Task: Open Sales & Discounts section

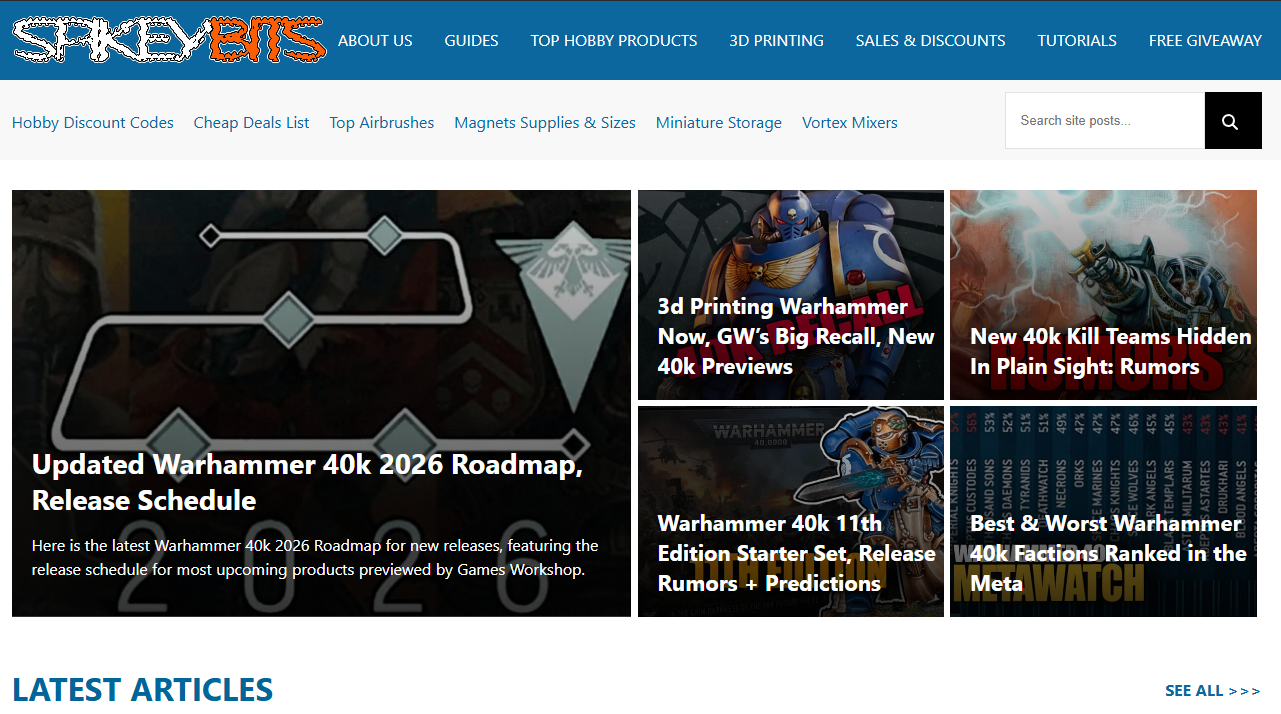Action: [x=930, y=41]
